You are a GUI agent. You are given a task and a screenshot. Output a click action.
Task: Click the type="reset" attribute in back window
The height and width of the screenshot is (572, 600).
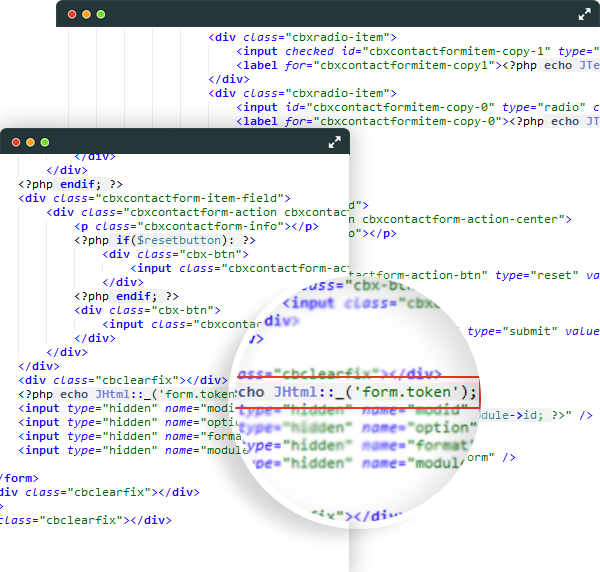pos(536,275)
